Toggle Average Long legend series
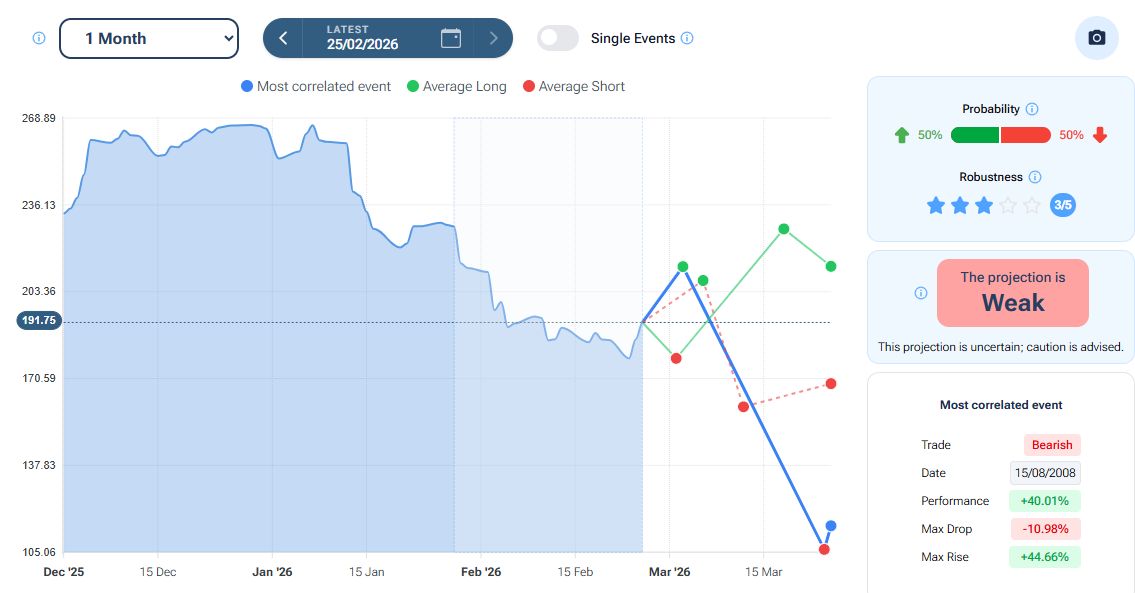Screen dimensions: 1135x593 (456, 87)
